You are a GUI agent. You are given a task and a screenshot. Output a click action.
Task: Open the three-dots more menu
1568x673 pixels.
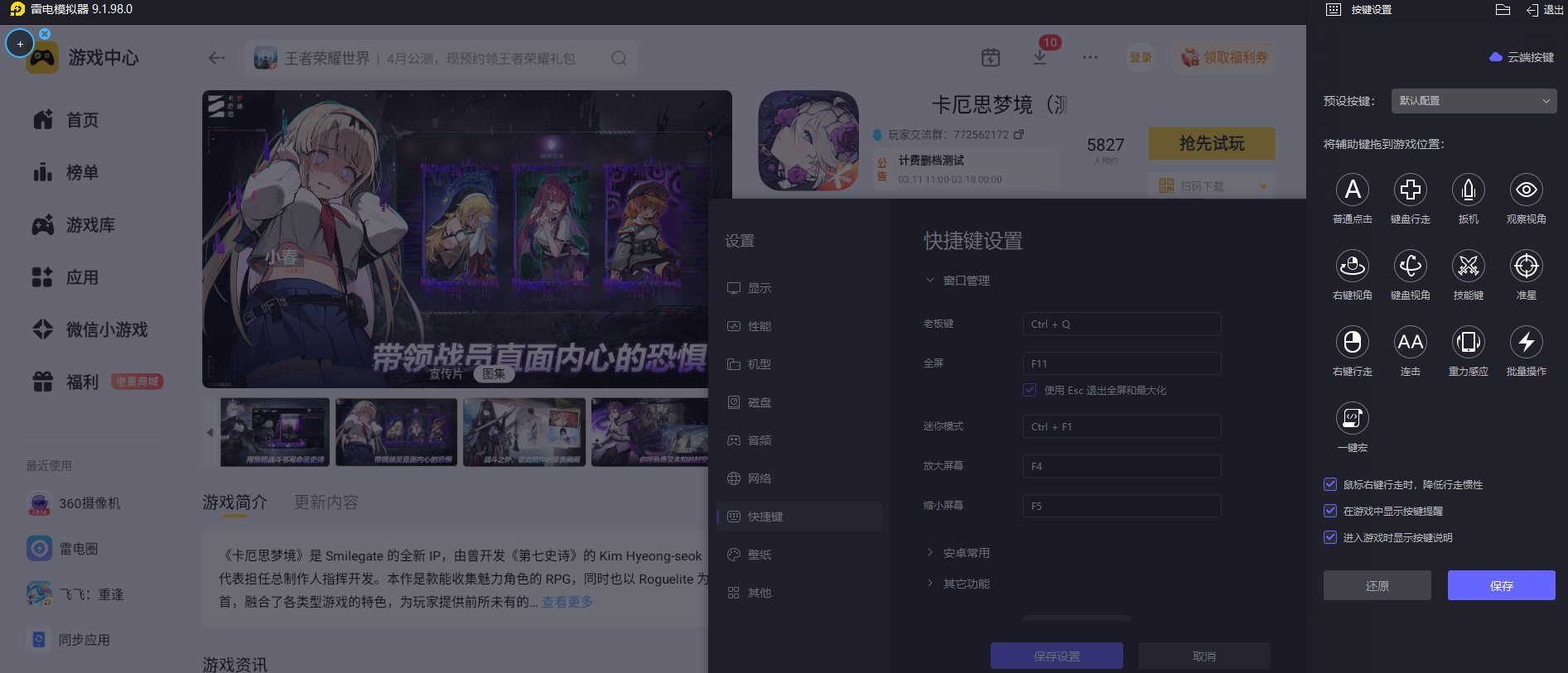tap(1090, 57)
